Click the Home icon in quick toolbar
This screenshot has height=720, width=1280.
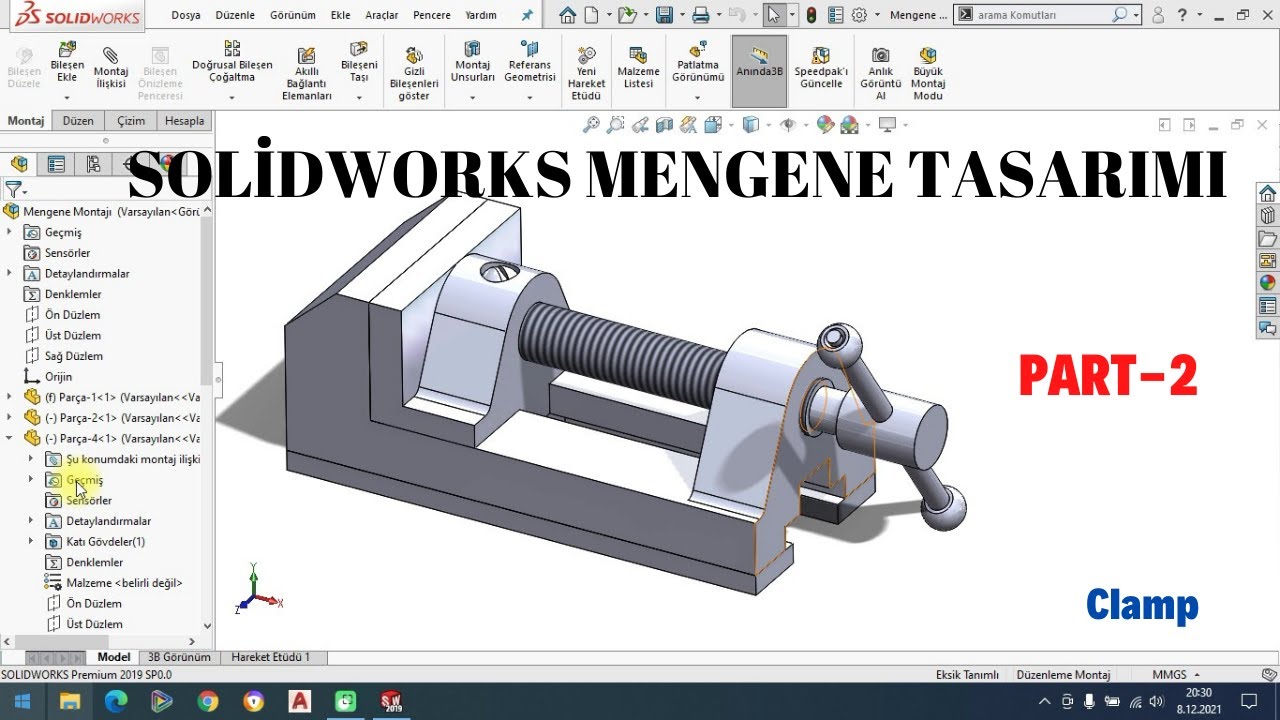(x=568, y=15)
